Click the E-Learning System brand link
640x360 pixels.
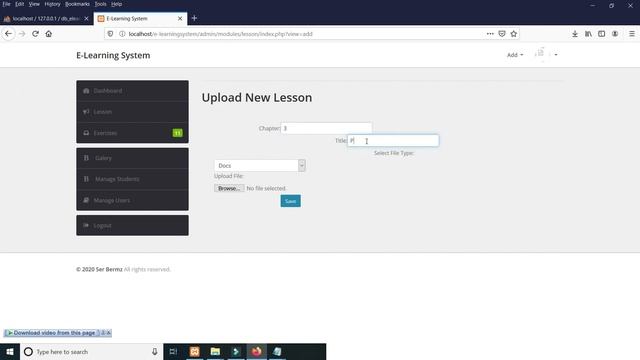tap(113, 55)
